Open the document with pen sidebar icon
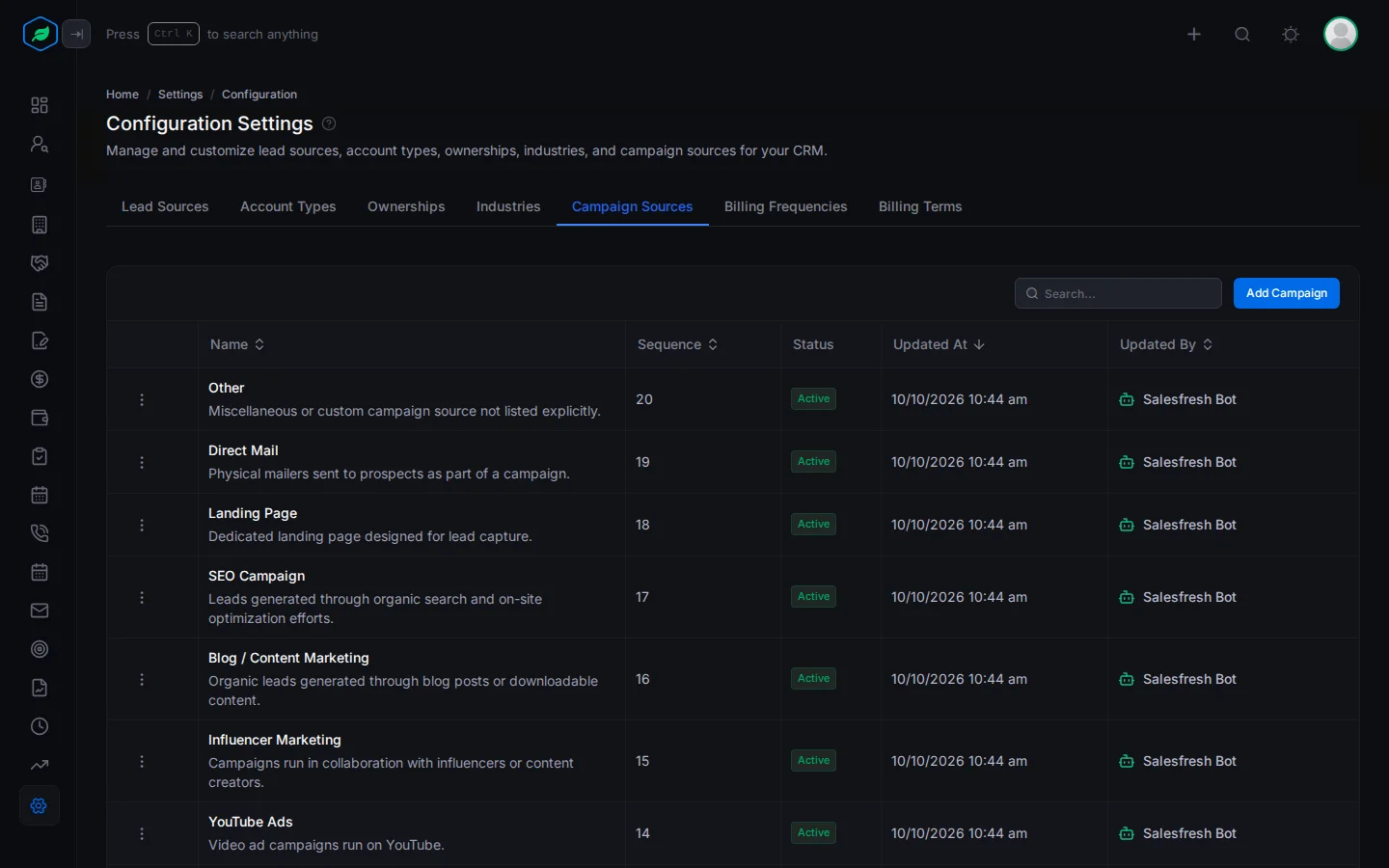 pyautogui.click(x=40, y=340)
